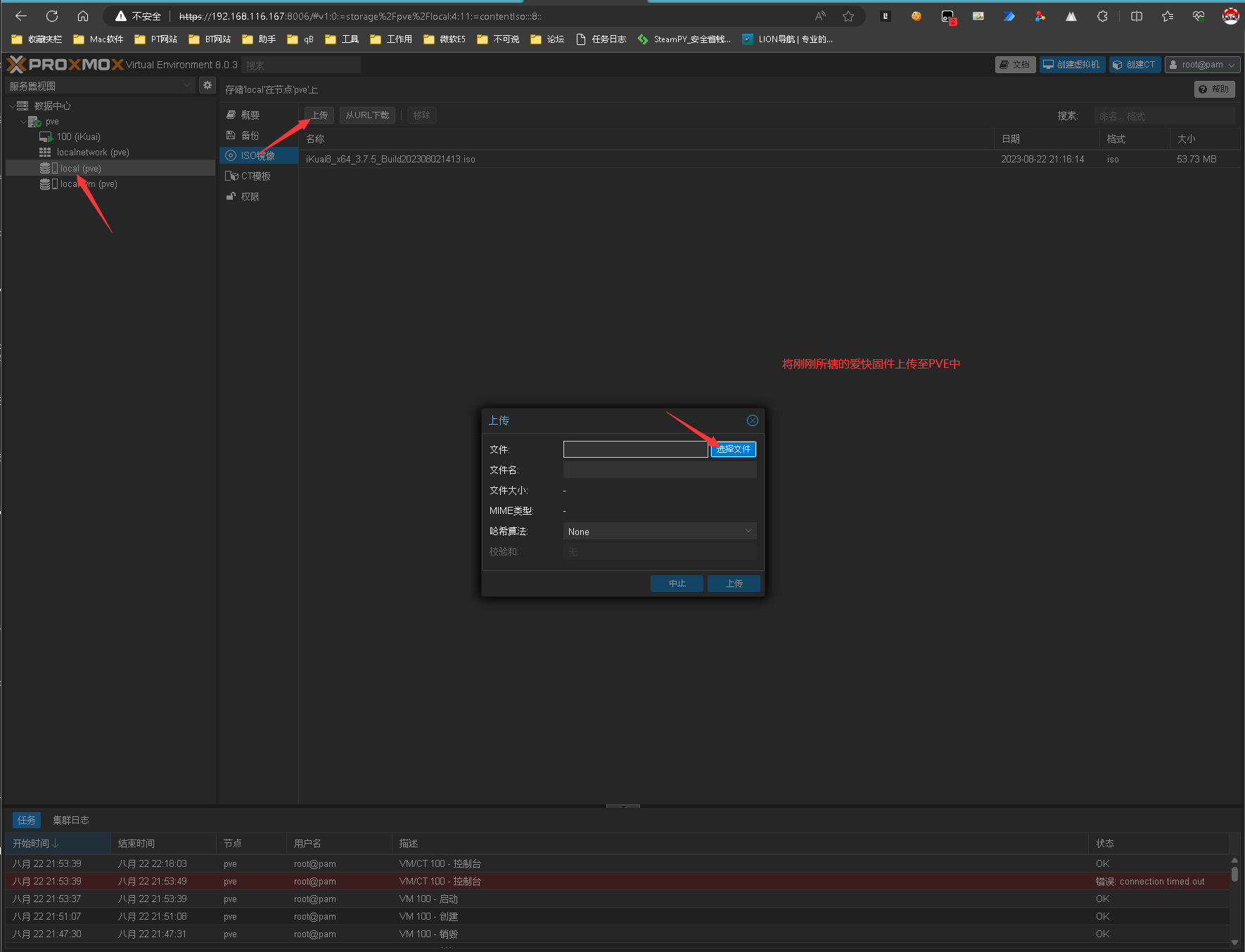Click 创建CT container button
Screen dimensions: 1245x952
point(1135,65)
